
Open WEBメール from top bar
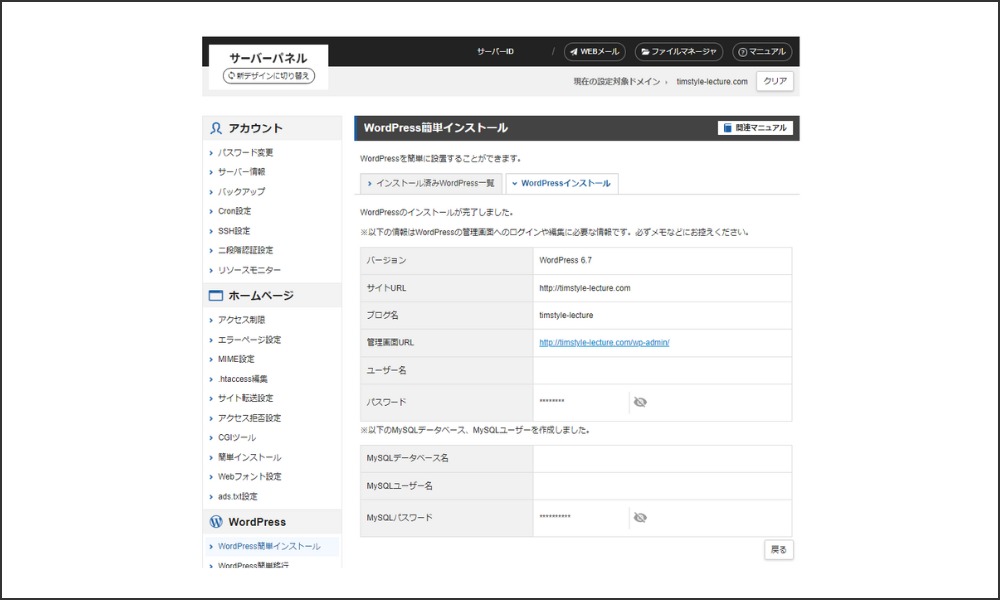(x=594, y=52)
